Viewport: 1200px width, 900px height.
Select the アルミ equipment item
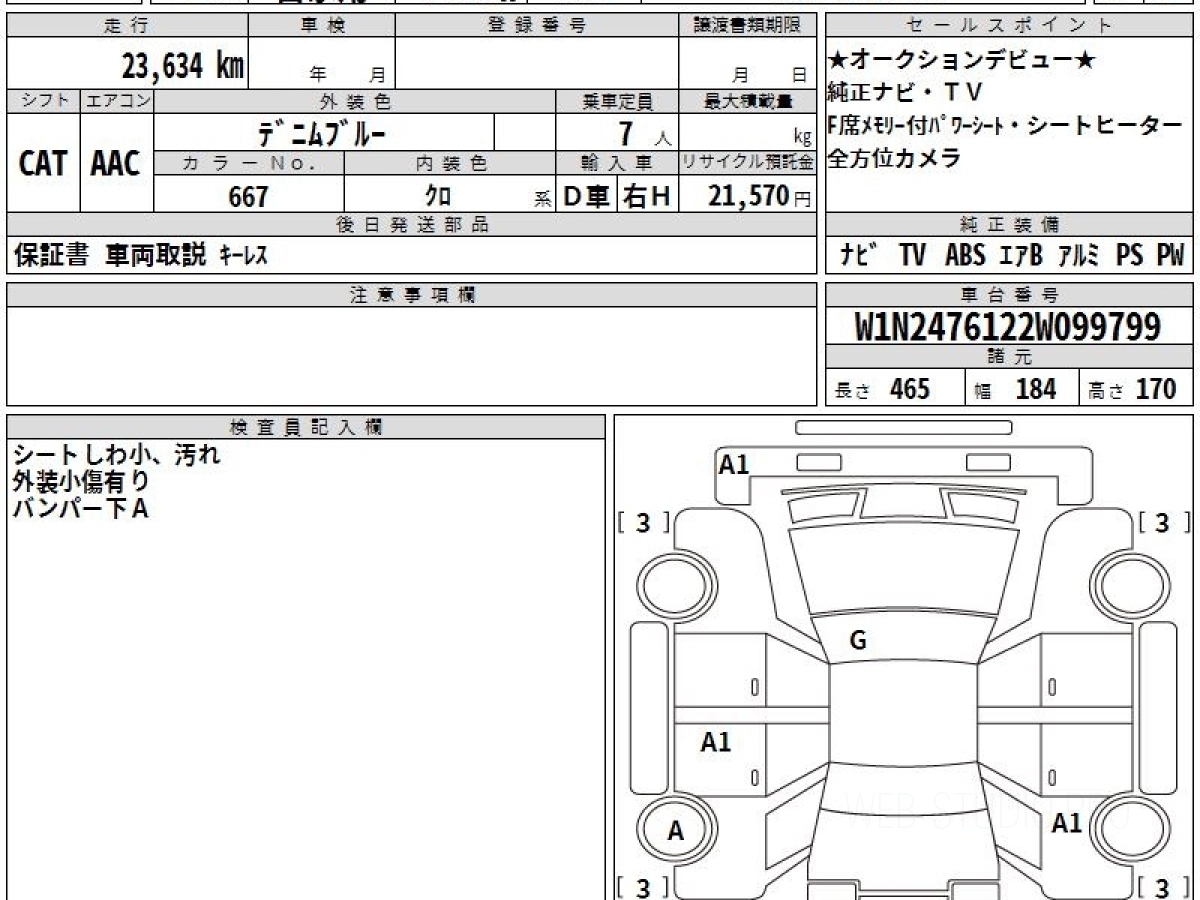(x=1078, y=256)
